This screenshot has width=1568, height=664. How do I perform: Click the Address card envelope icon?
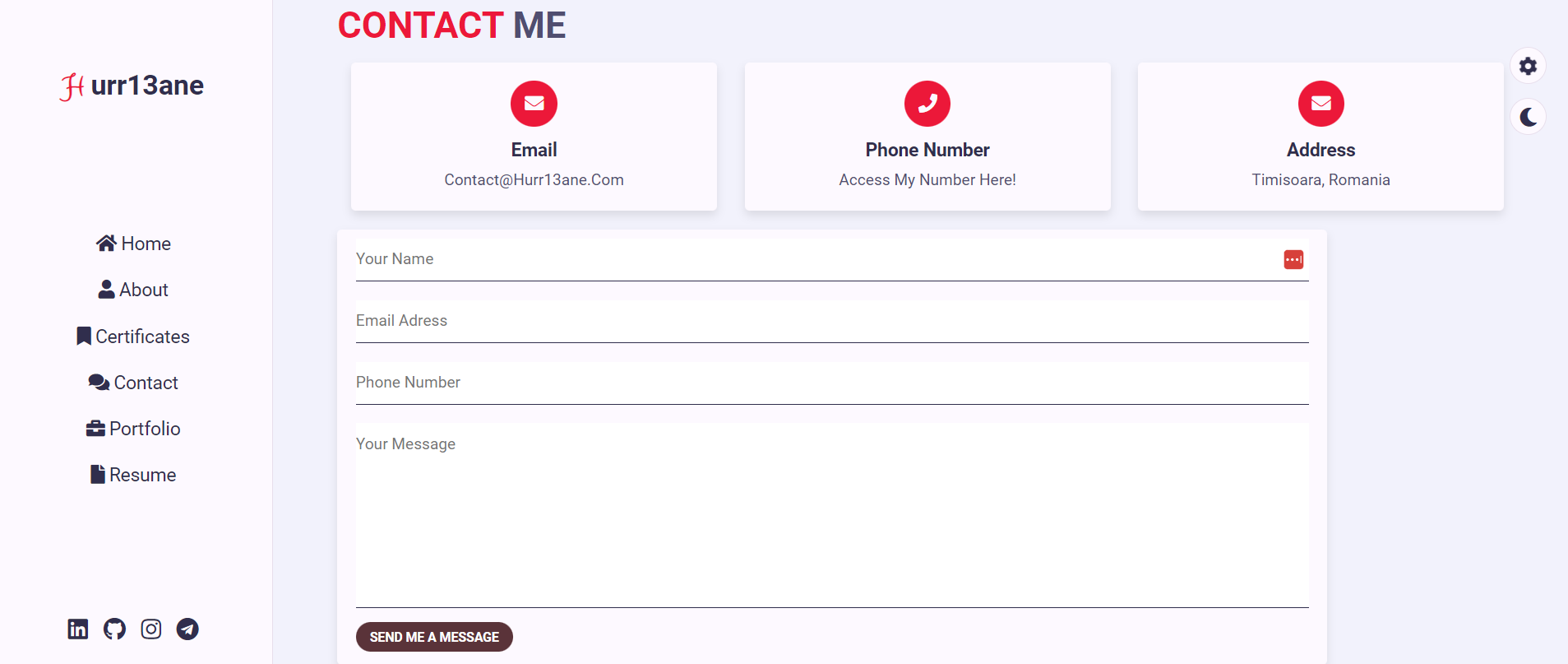pos(1321,104)
